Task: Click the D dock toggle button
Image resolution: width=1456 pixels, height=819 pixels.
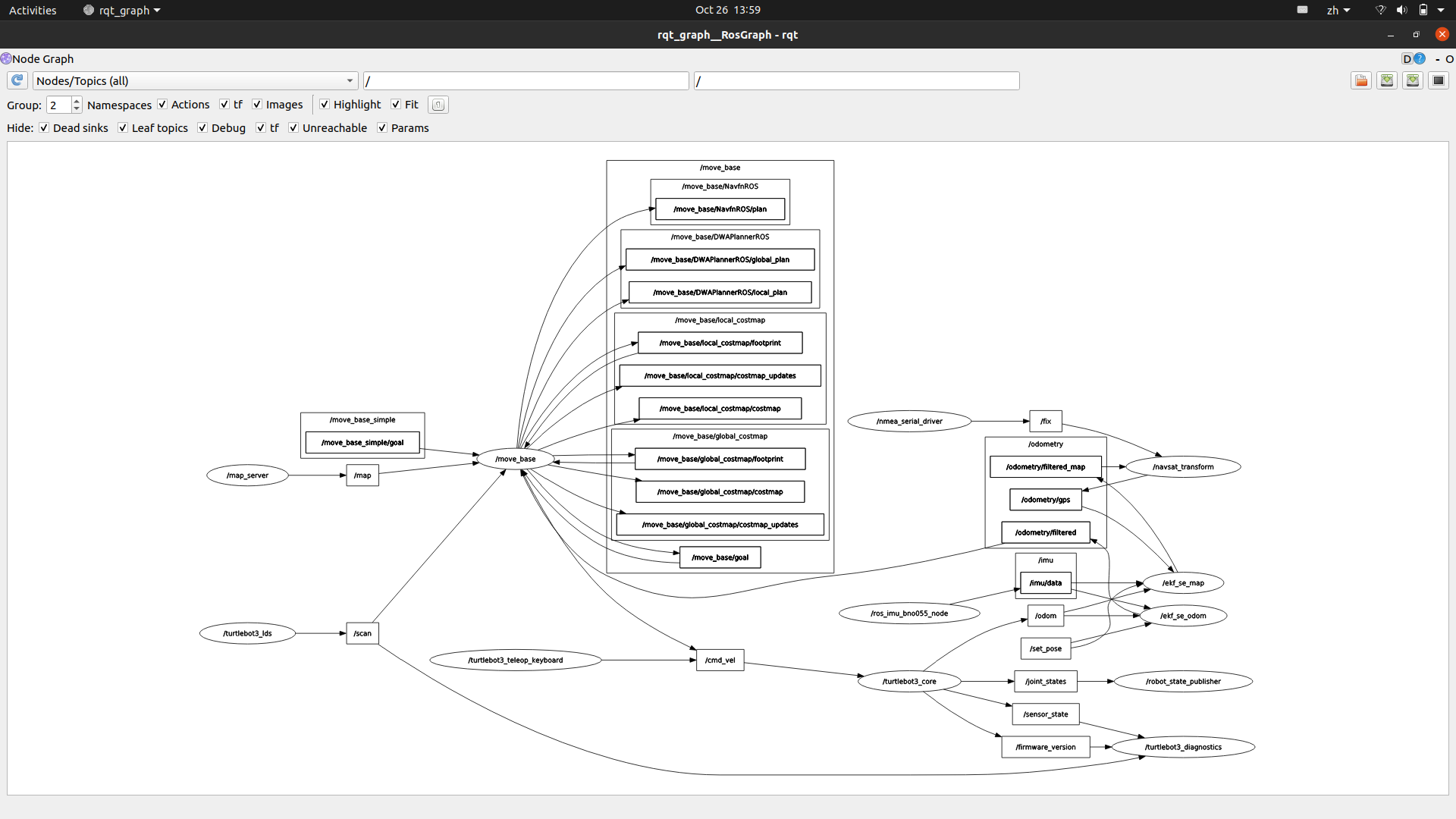Action: pos(1407,59)
